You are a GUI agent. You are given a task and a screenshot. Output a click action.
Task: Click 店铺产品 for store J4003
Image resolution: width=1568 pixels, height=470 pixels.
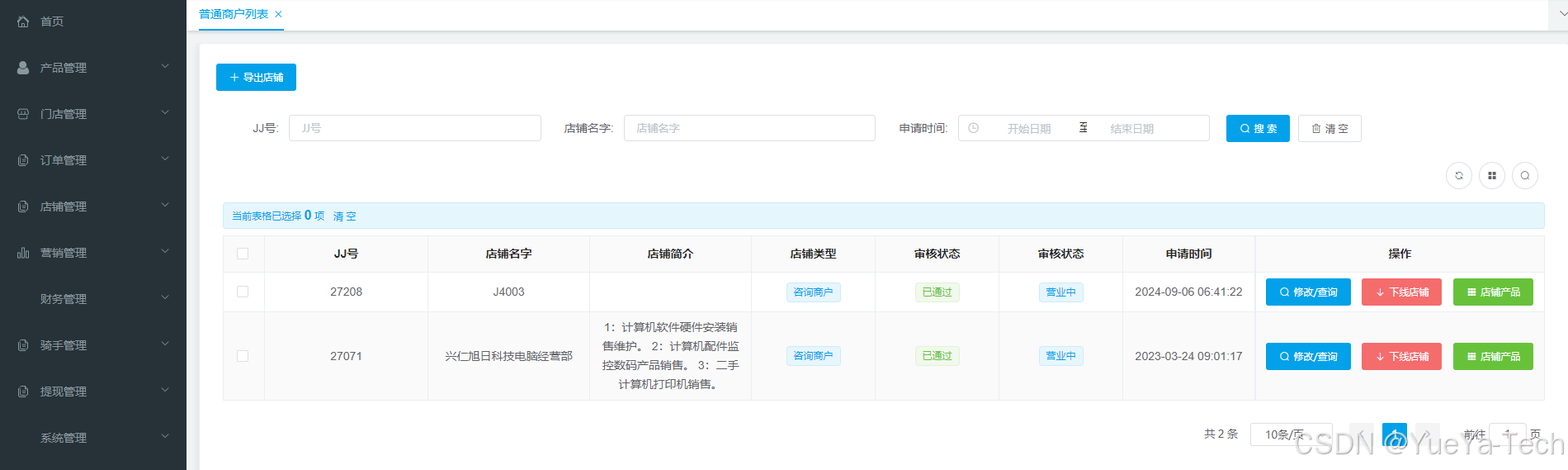tap(1493, 292)
